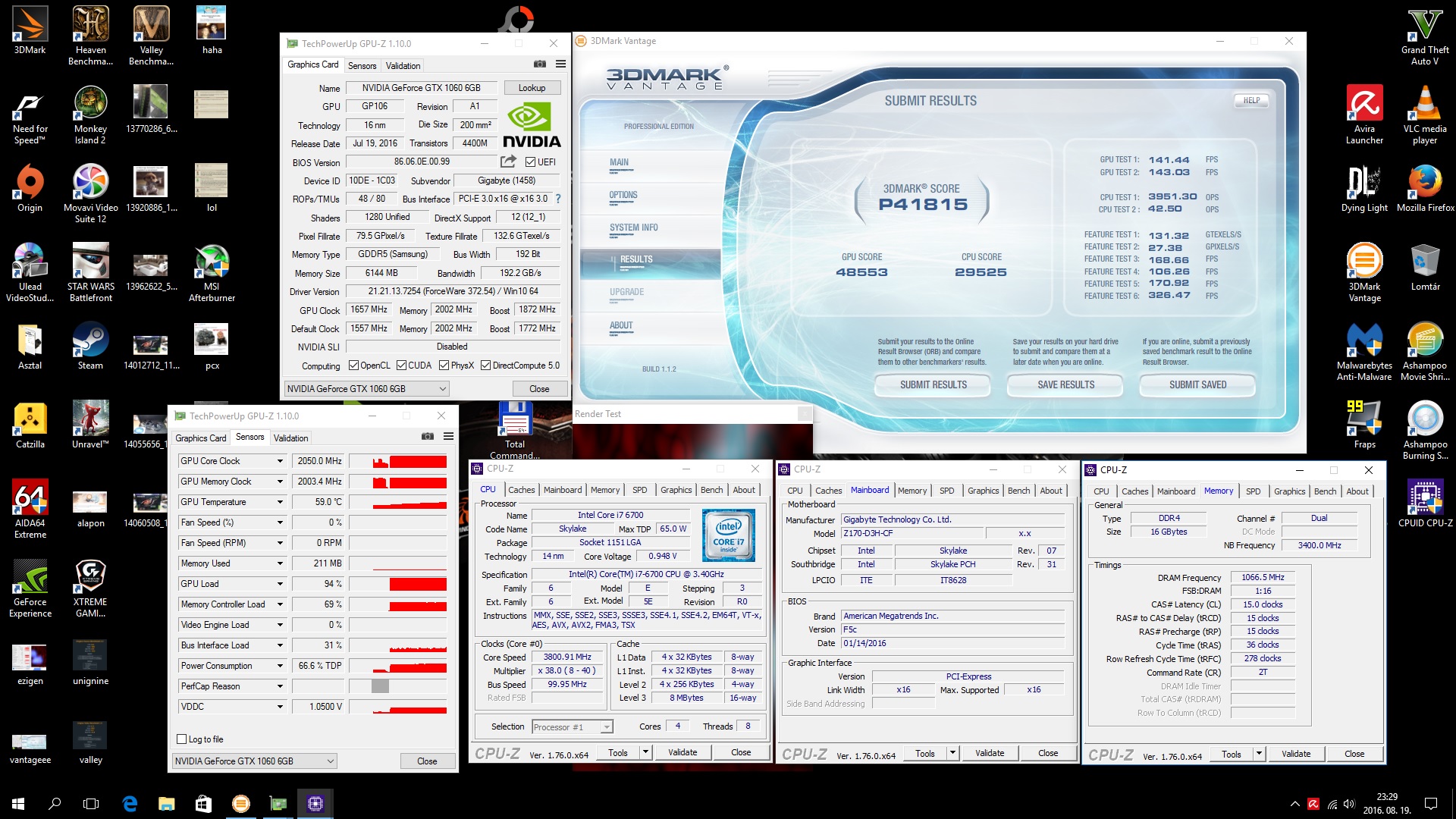Open MSI Afterburner desktop icon
Screen dimensions: 1456x819
coord(212,273)
